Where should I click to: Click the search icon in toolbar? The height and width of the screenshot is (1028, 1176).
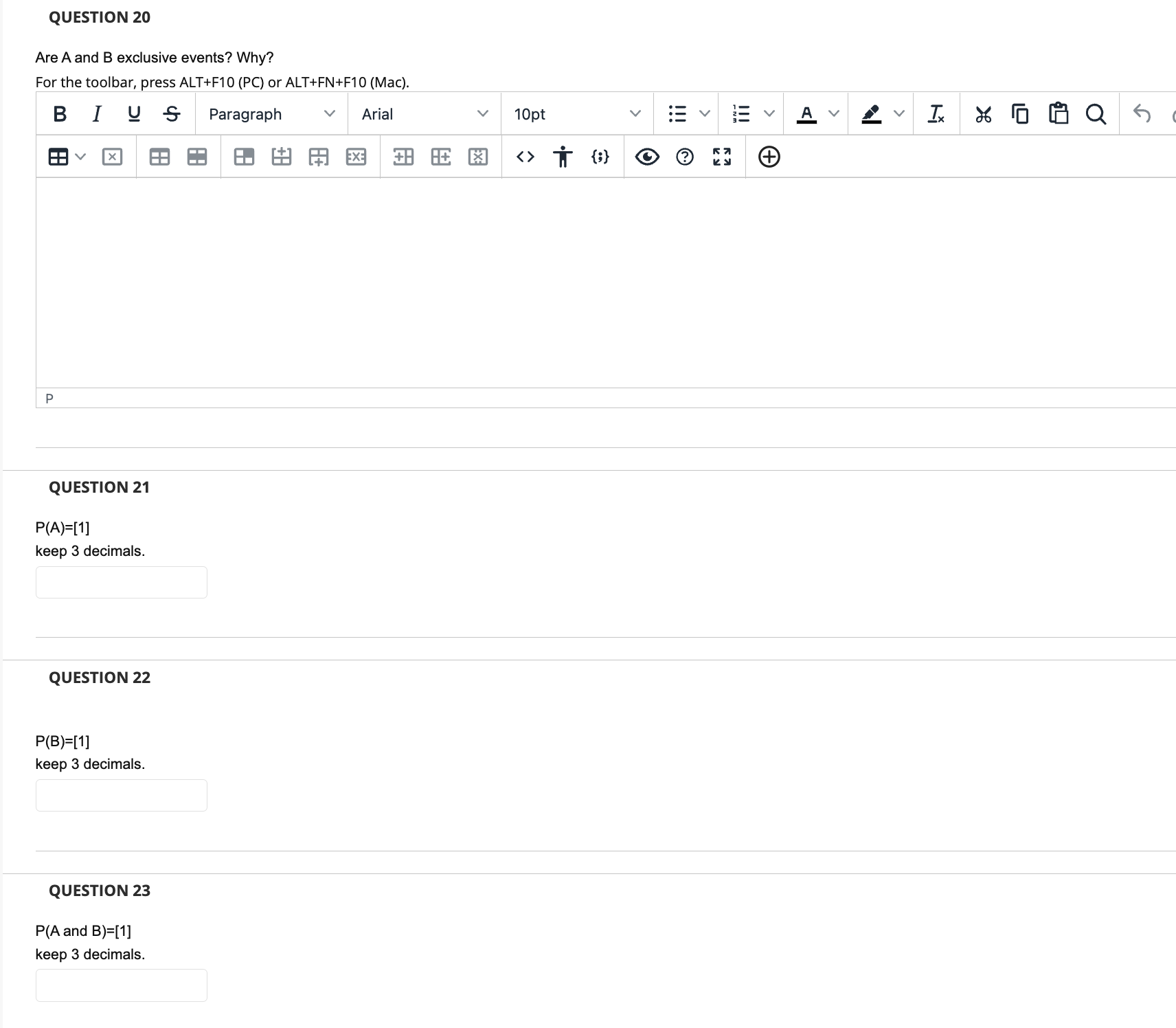pos(1096,114)
